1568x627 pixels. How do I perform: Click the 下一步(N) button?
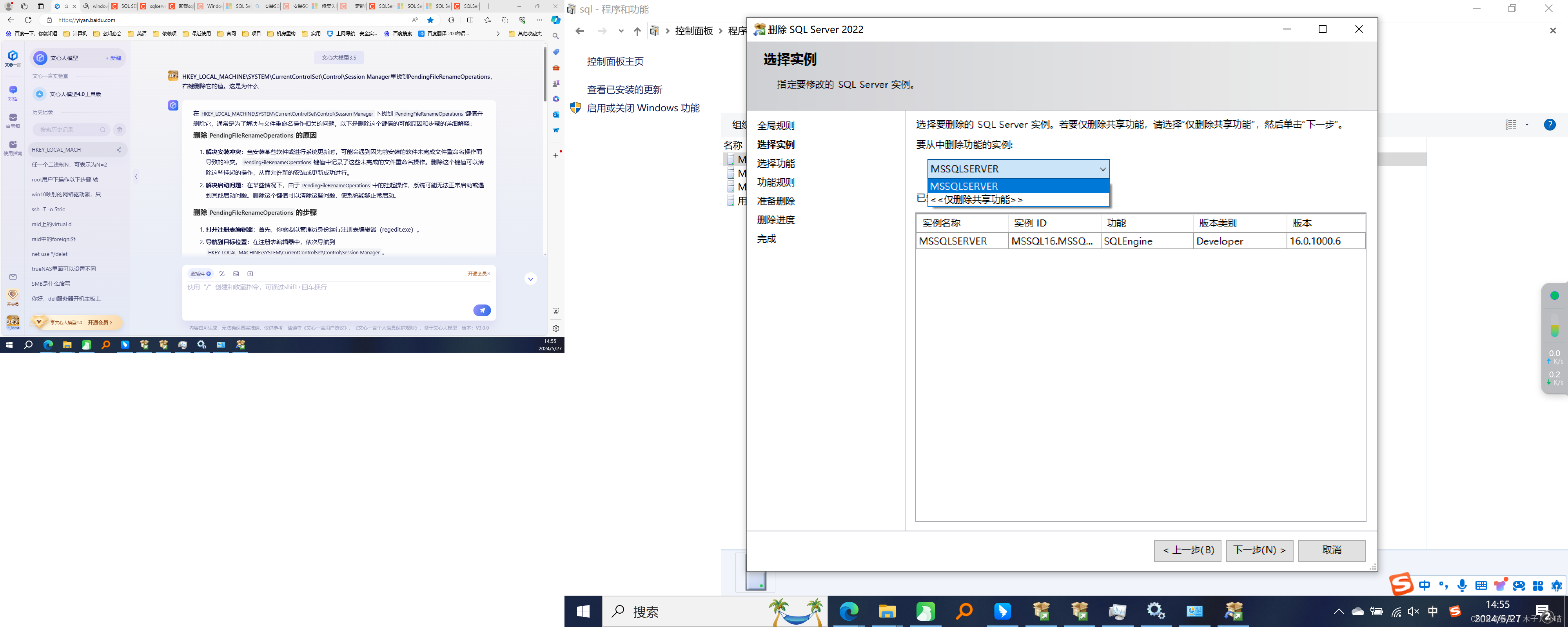(x=1259, y=550)
